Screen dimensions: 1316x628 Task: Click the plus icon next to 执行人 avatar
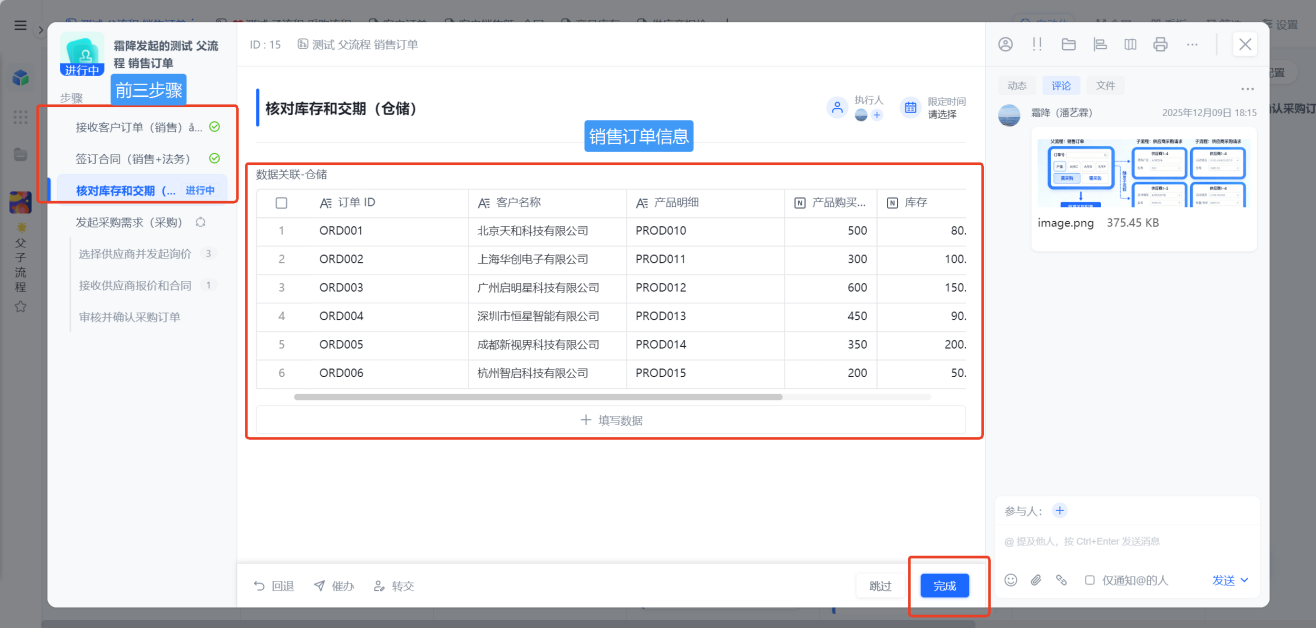point(877,115)
